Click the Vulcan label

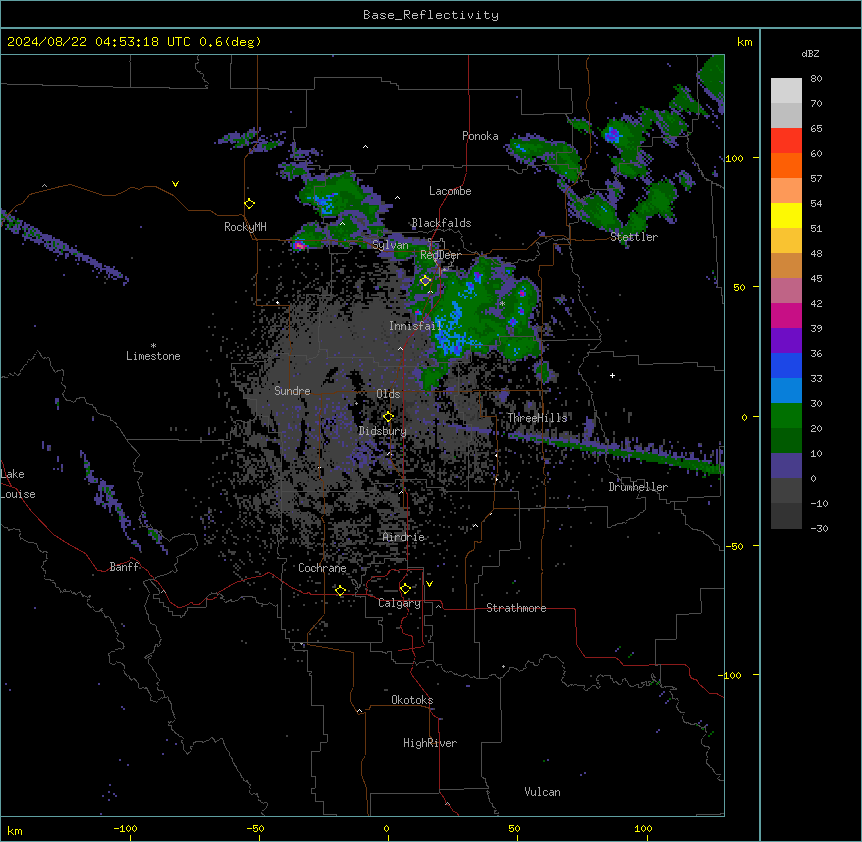point(543,792)
